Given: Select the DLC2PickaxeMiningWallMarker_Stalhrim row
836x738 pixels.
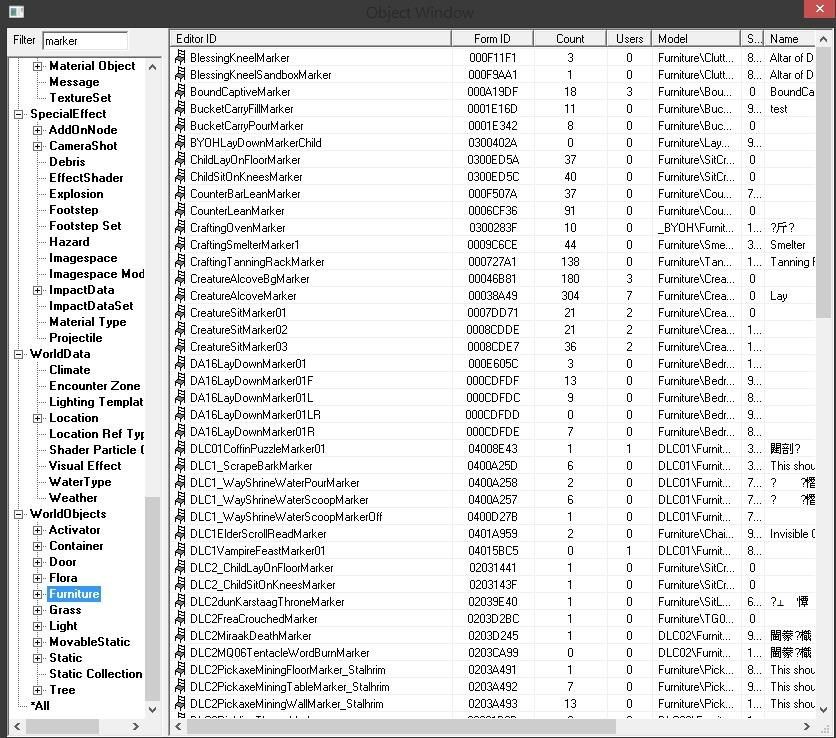Looking at the screenshot, I should point(494,704).
